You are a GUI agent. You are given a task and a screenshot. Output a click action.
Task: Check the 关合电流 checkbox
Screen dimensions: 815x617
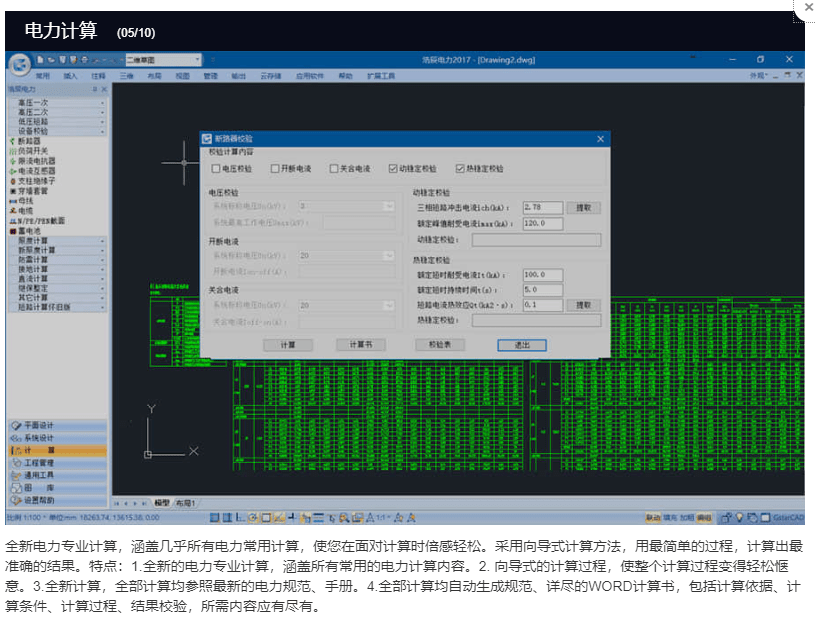334,168
